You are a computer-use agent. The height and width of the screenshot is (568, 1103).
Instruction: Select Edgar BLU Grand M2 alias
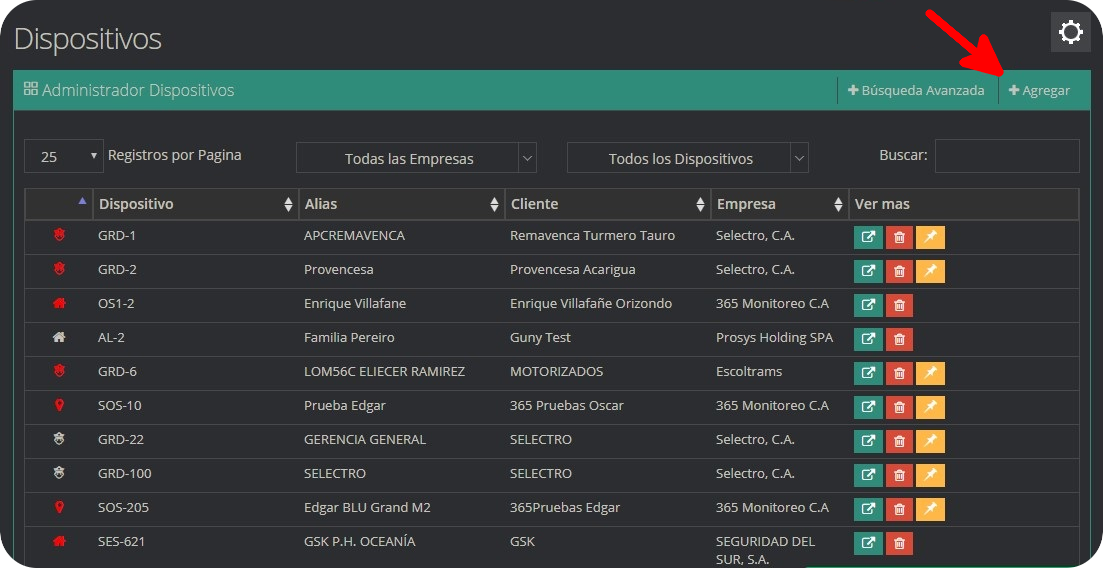point(367,507)
